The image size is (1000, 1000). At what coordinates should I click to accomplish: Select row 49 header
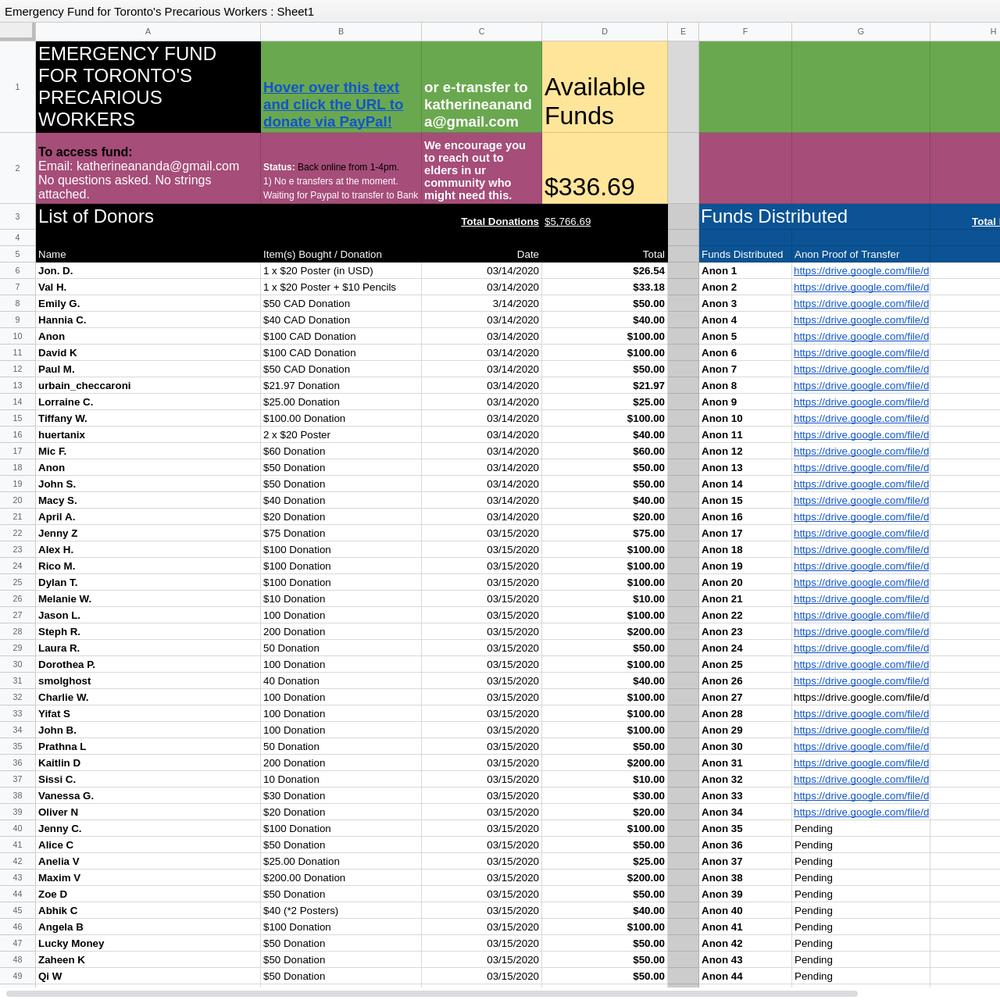17,976
